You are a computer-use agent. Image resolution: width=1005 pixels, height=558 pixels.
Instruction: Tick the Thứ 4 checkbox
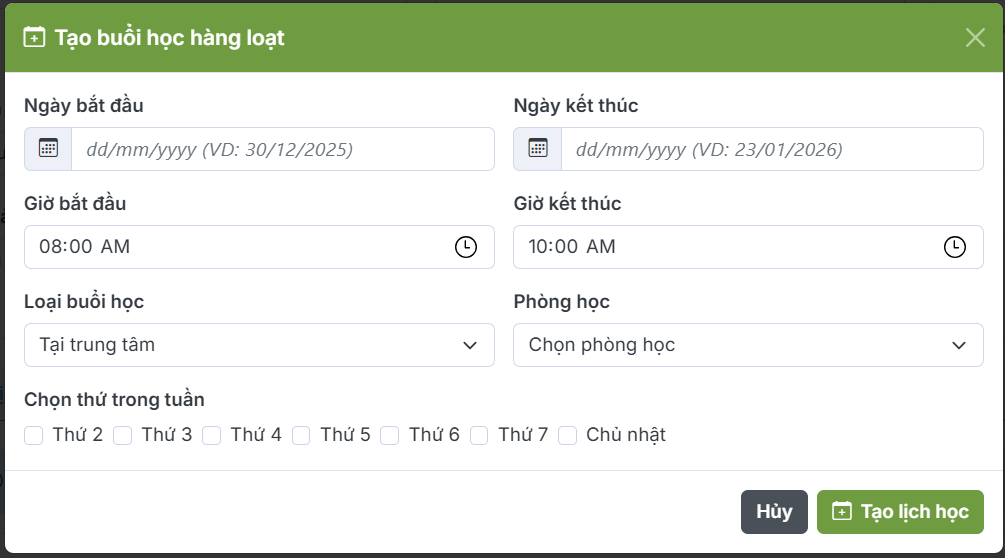212,435
